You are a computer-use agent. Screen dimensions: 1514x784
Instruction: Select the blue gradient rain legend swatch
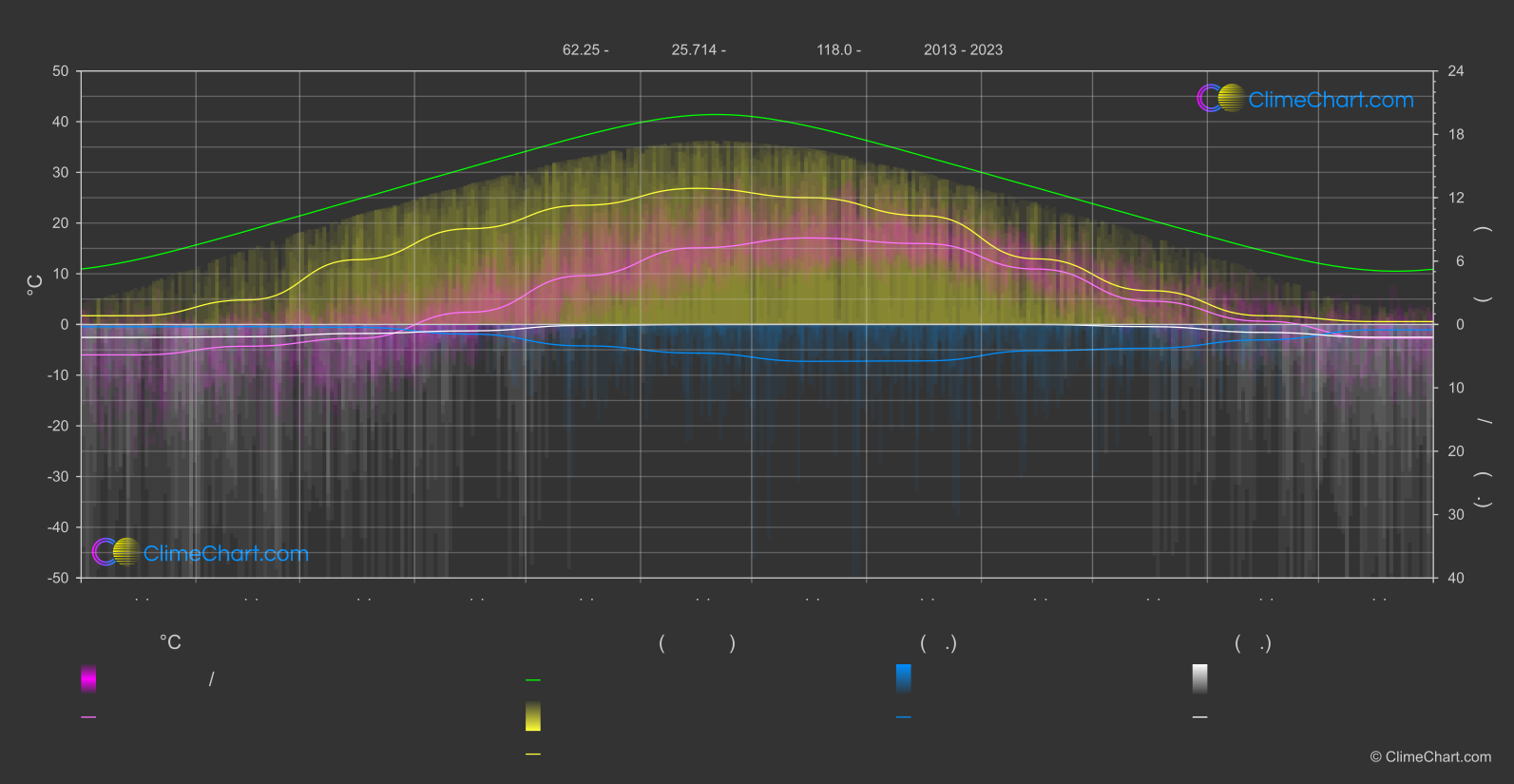pos(904,679)
